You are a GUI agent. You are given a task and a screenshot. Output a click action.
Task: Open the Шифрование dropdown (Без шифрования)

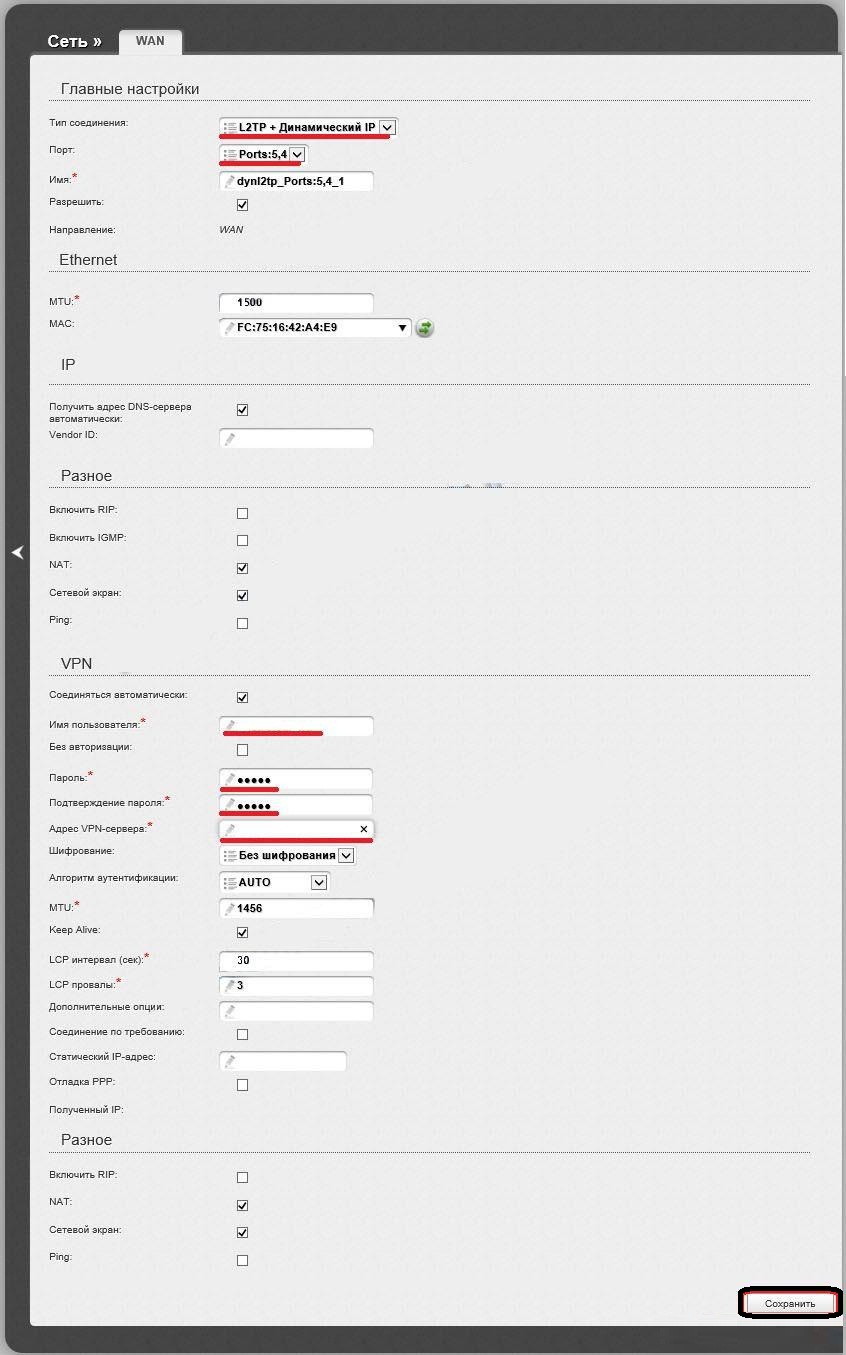[x=287, y=855]
